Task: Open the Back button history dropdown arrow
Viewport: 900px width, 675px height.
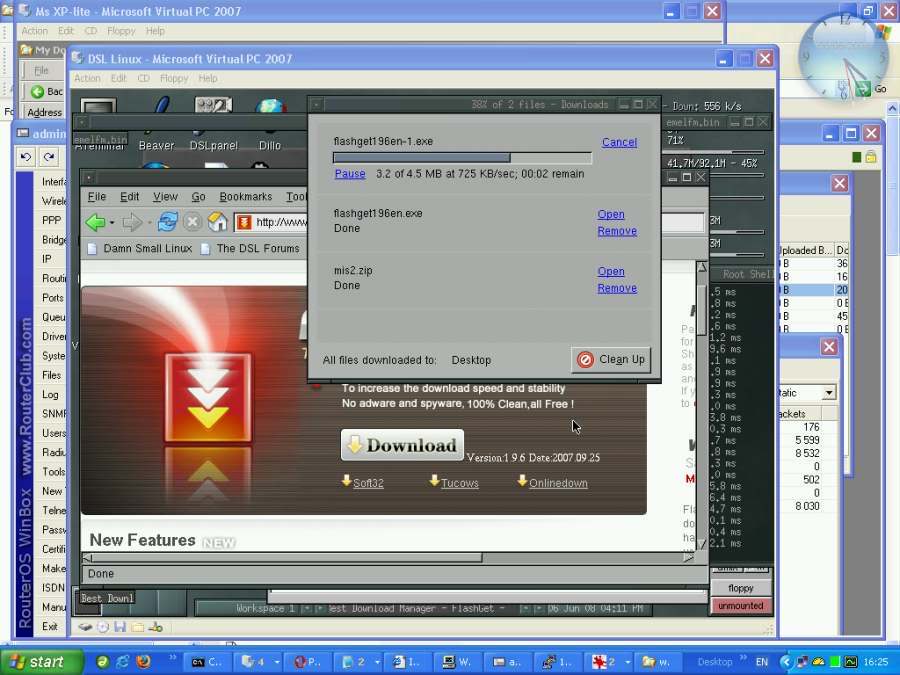Action: pos(113,223)
